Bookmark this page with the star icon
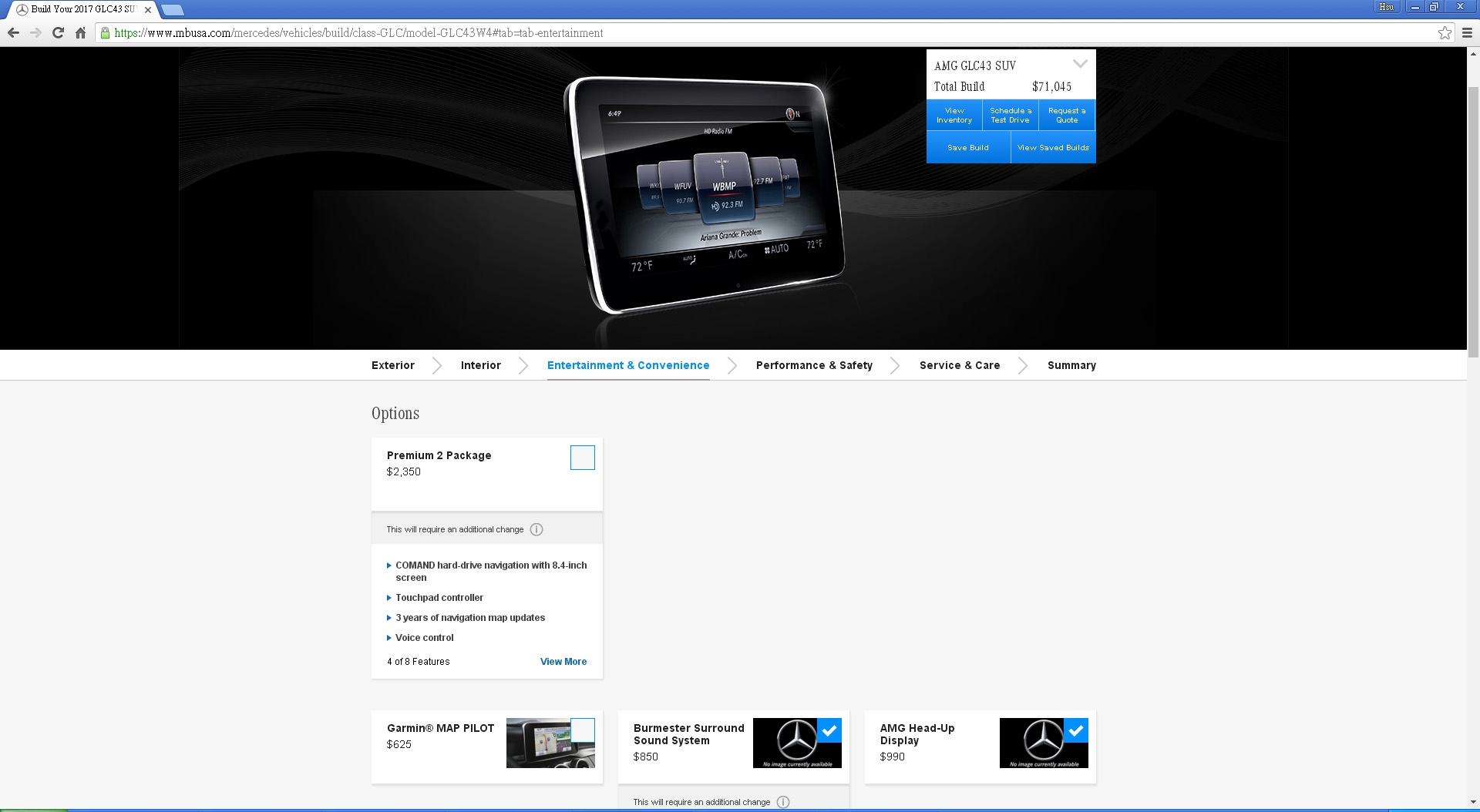The height and width of the screenshot is (812, 1480). point(1445,33)
